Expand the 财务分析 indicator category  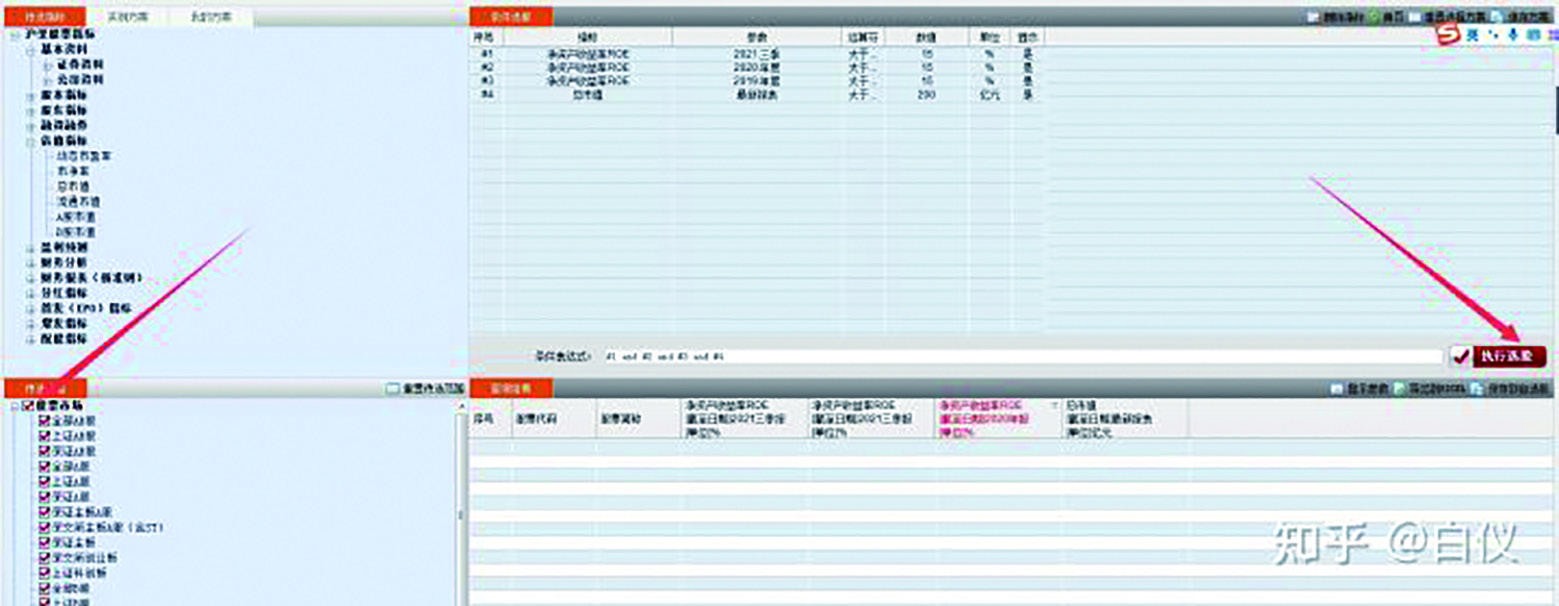28,263
